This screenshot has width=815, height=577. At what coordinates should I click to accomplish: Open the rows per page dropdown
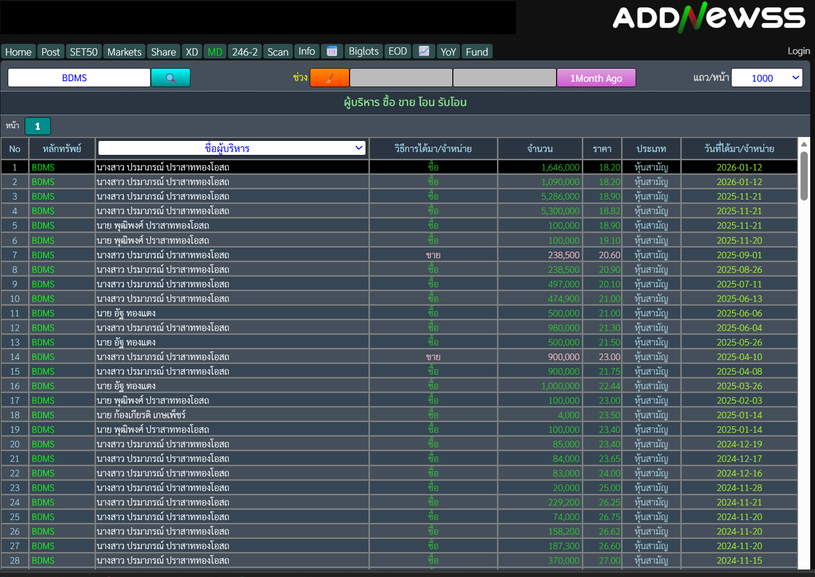point(766,78)
